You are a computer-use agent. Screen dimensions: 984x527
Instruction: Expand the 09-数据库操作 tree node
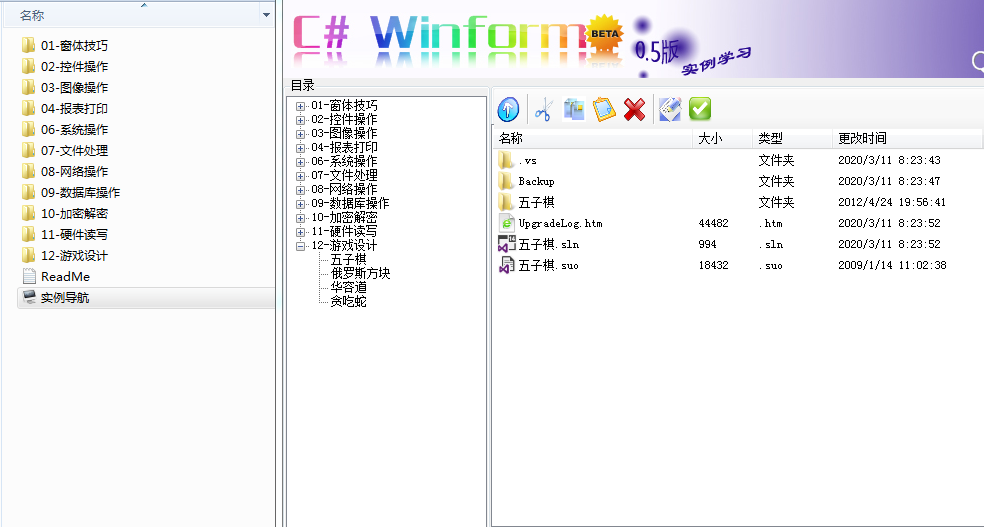click(x=301, y=204)
